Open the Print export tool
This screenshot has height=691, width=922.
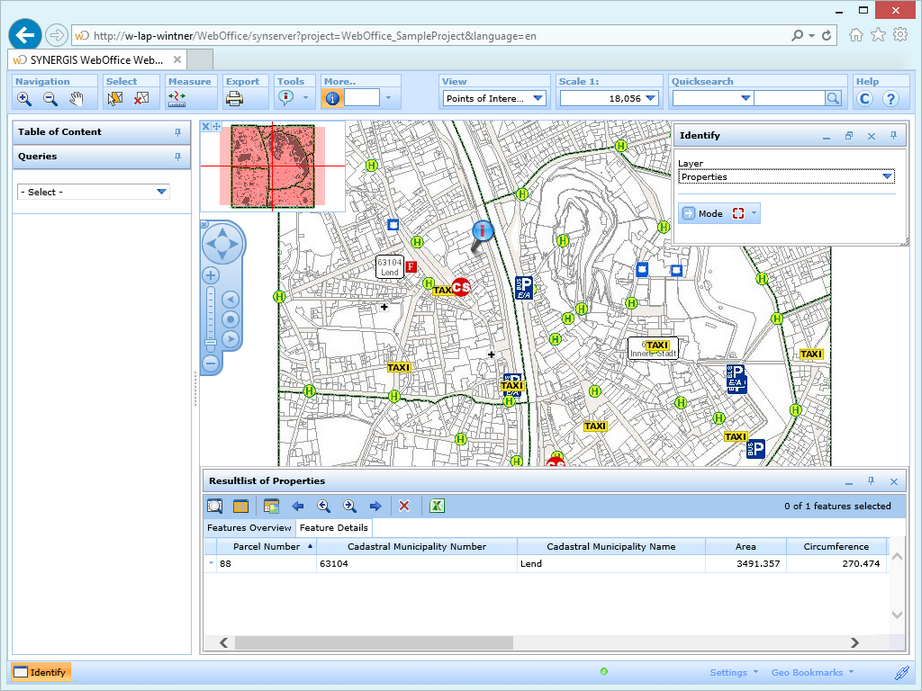(x=234, y=99)
